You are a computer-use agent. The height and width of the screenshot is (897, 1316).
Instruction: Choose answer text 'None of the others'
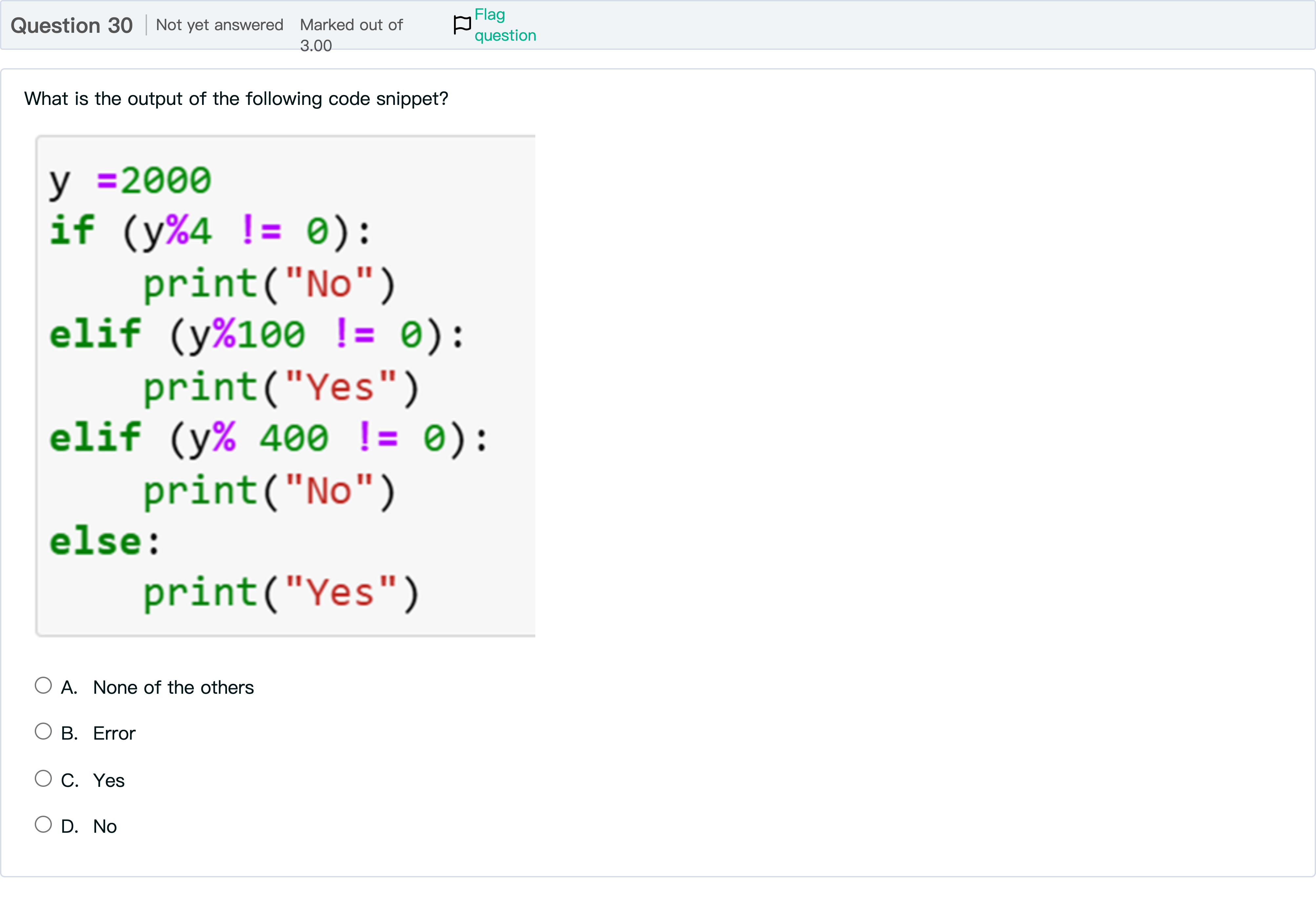click(173, 687)
